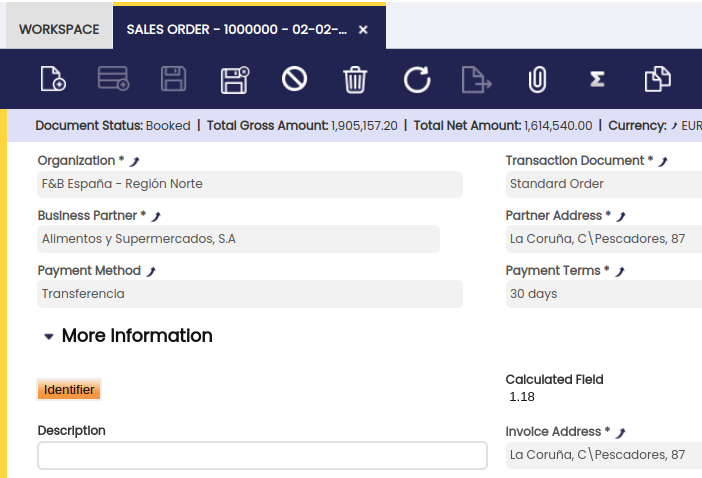Click the Save and Close toolbar icon
702x478 pixels.
[235, 79]
